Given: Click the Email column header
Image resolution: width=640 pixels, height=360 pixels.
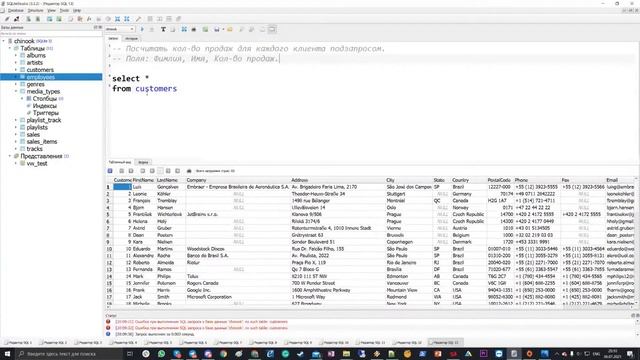Looking at the screenshot, I should click(620, 180).
